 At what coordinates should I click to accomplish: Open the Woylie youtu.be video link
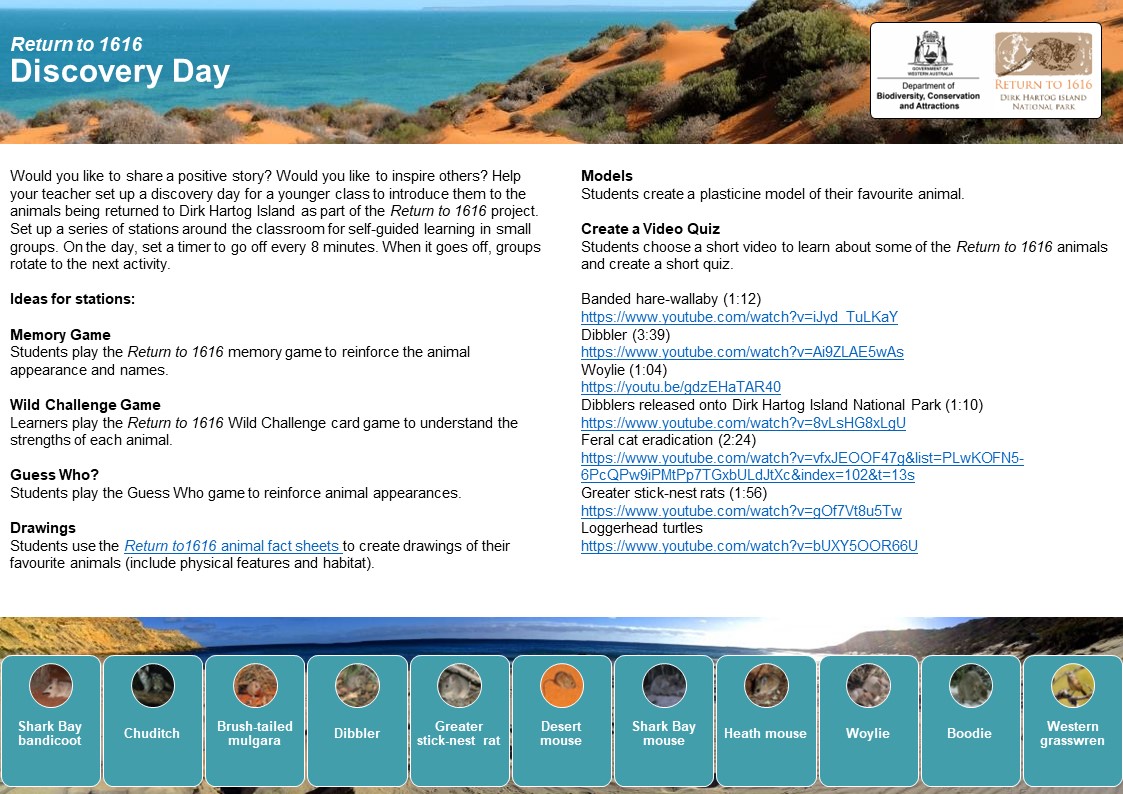coord(681,387)
